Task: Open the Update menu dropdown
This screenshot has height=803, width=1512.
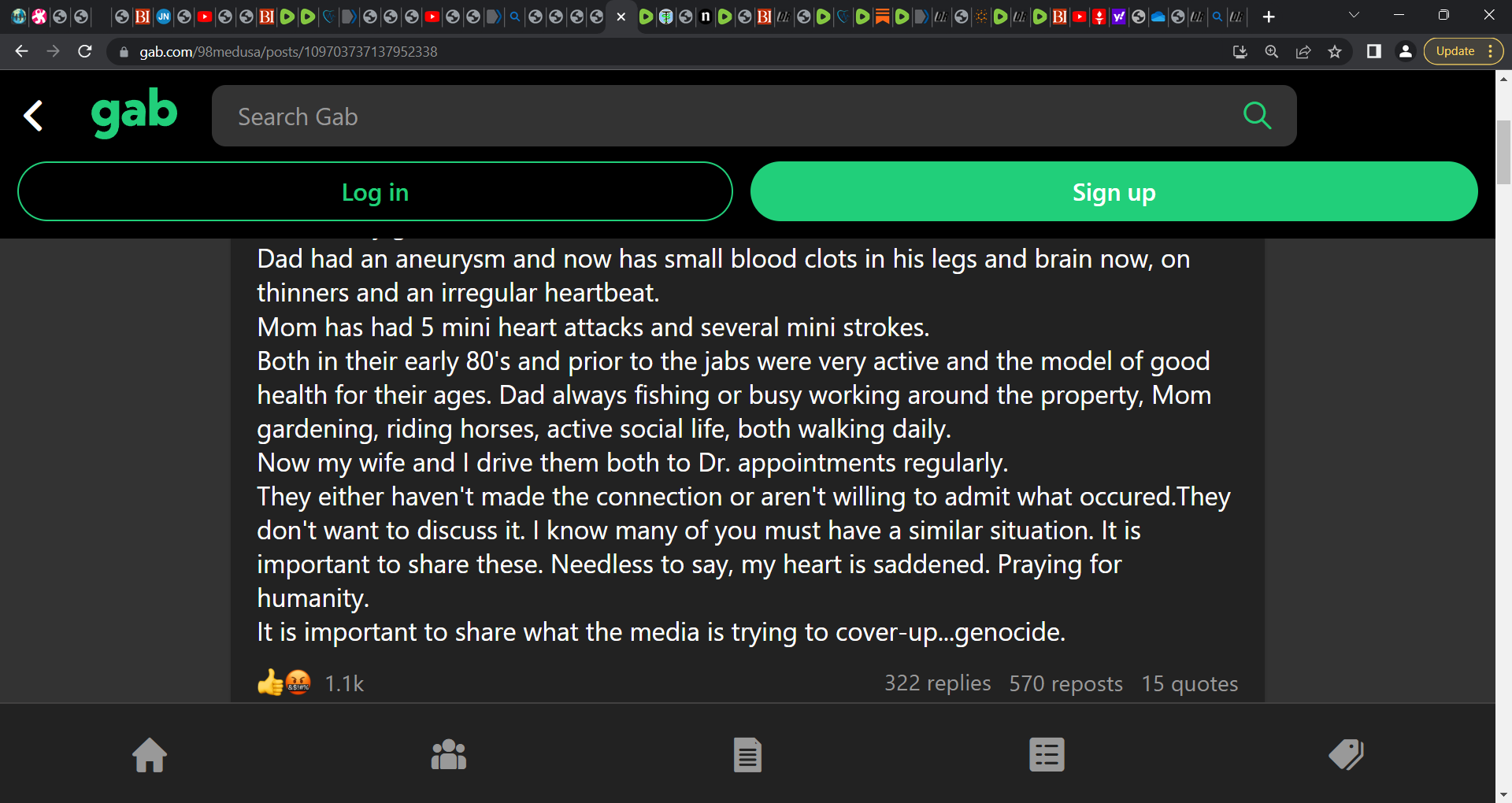Action: [1463, 51]
